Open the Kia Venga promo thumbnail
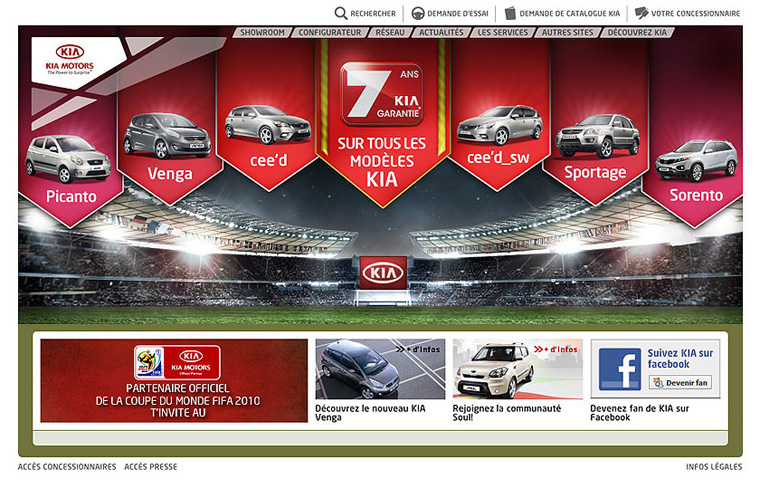Image resolution: width=760 pixels, height=498 pixels. (380, 369)
